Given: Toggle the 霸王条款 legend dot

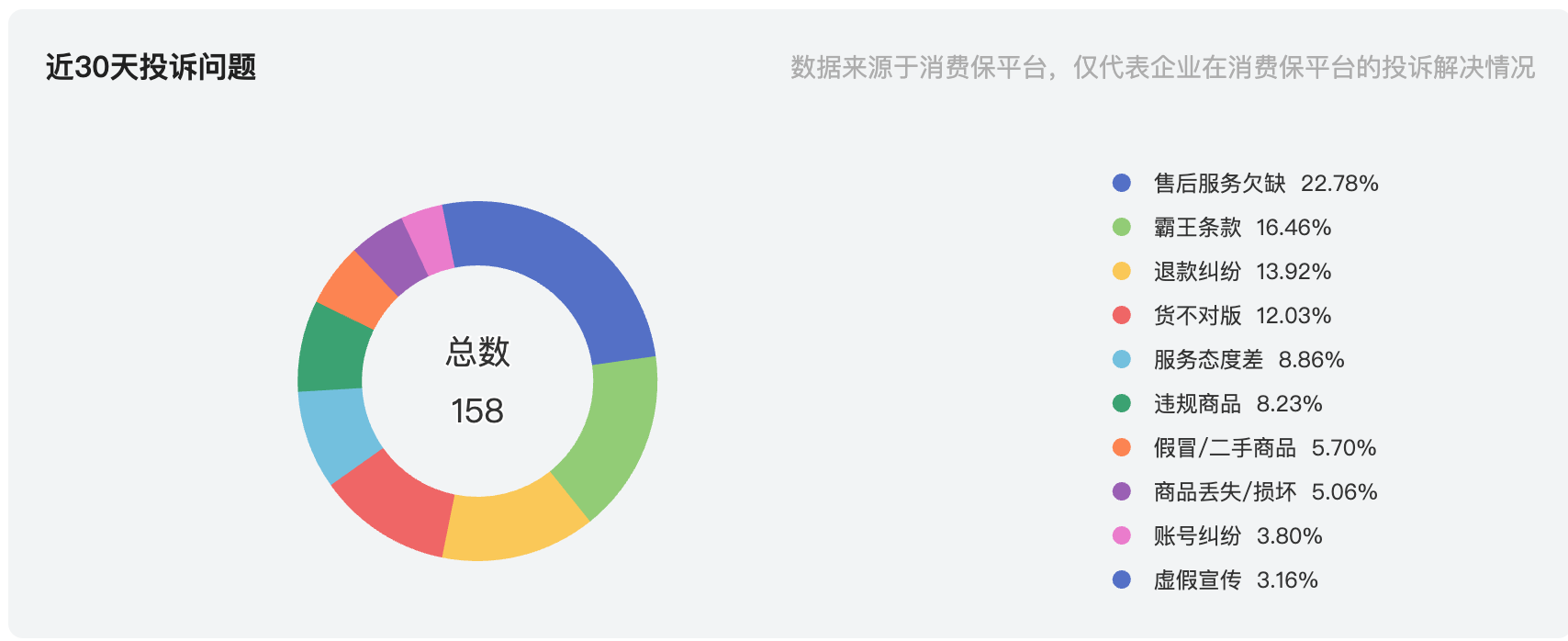Looking at the screenshot, I should [1121, 227].
